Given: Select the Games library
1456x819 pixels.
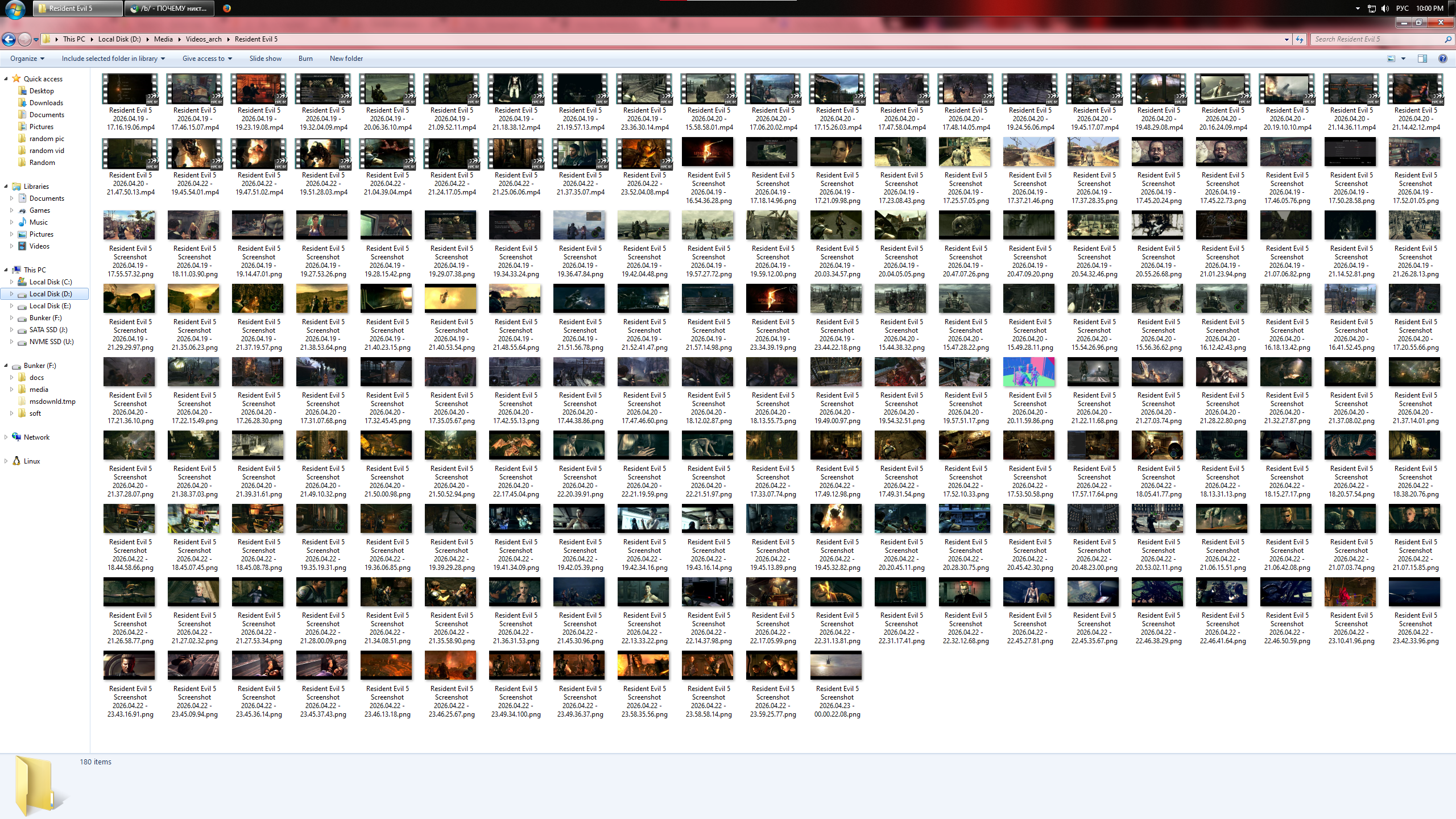Looking at the screenshot, I should tap(34, 210).
